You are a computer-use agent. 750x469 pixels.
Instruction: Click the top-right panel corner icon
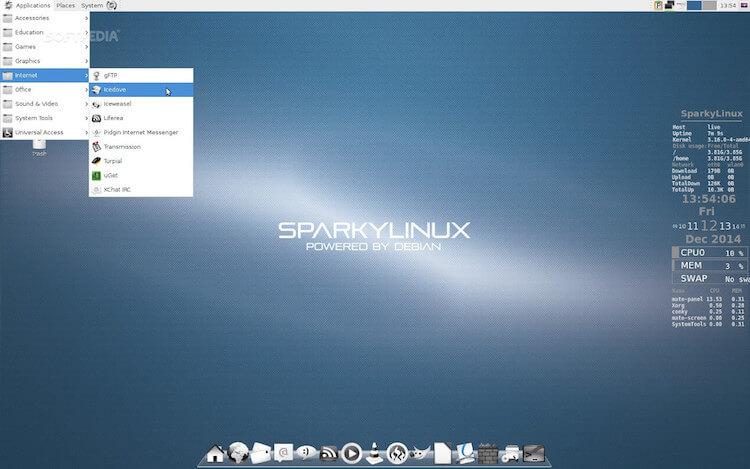[744, 5]
